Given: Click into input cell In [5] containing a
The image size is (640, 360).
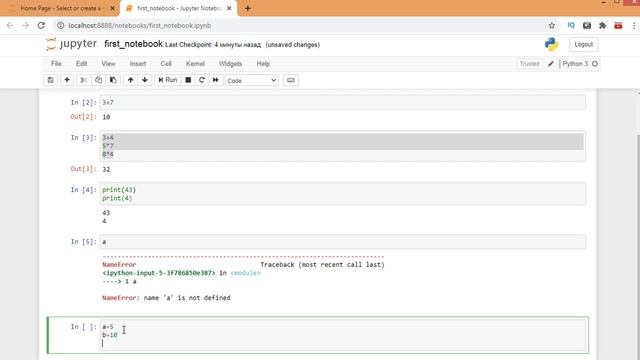Looking at the screenshot, I should coord(342,242).
